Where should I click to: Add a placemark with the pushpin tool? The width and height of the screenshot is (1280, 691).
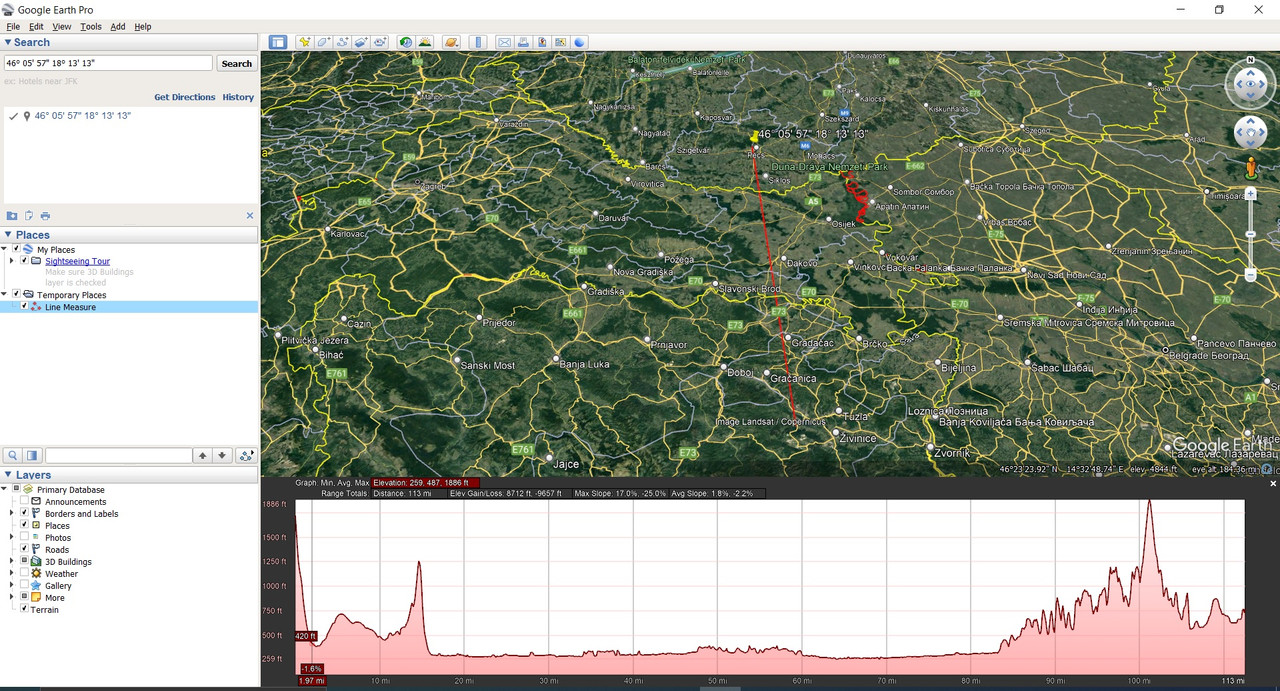[x=305, y=42]
